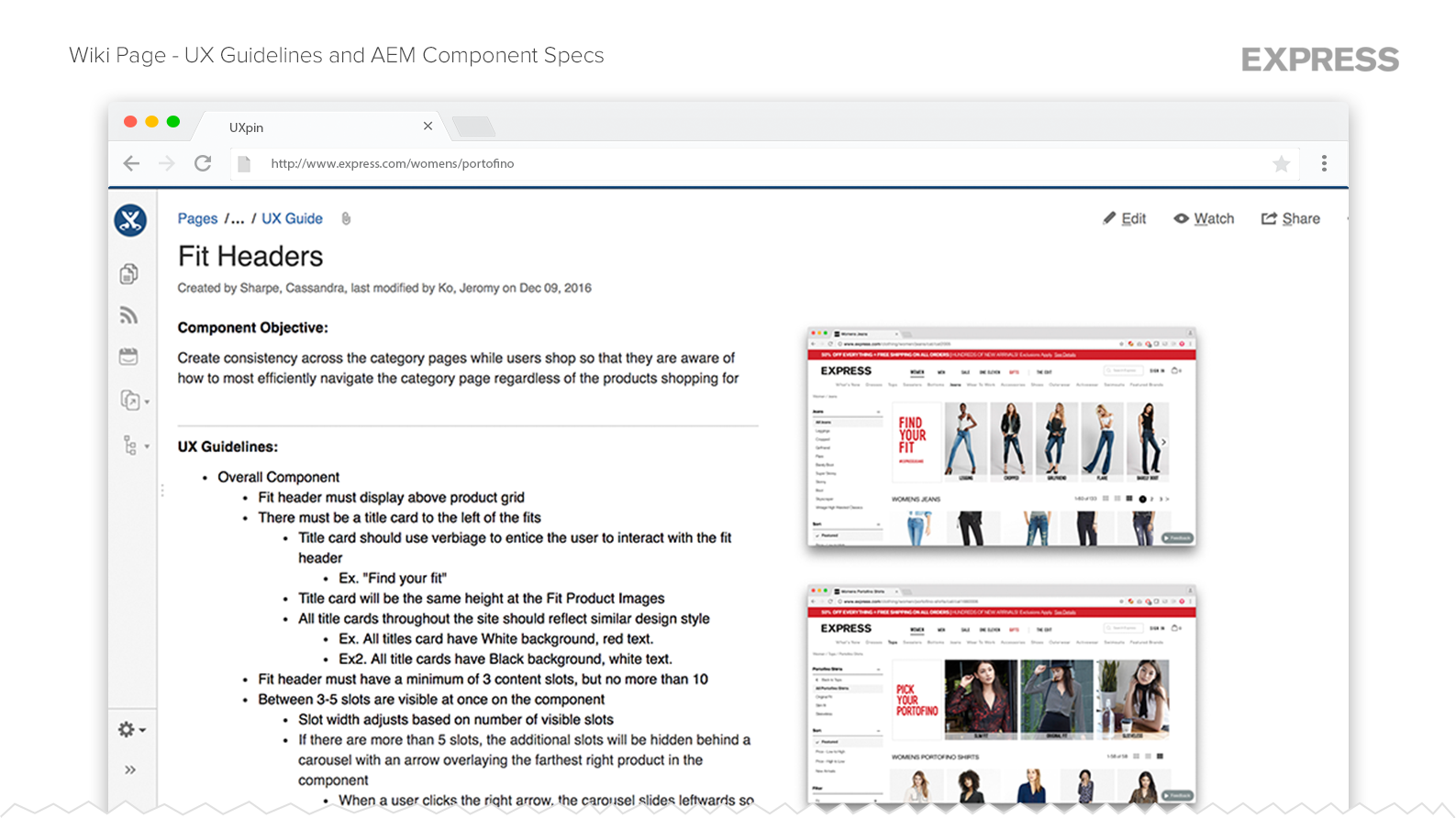Expand the sidebar with double chevron
Screen dimensions: 1456x818
[x=130, y=769]
